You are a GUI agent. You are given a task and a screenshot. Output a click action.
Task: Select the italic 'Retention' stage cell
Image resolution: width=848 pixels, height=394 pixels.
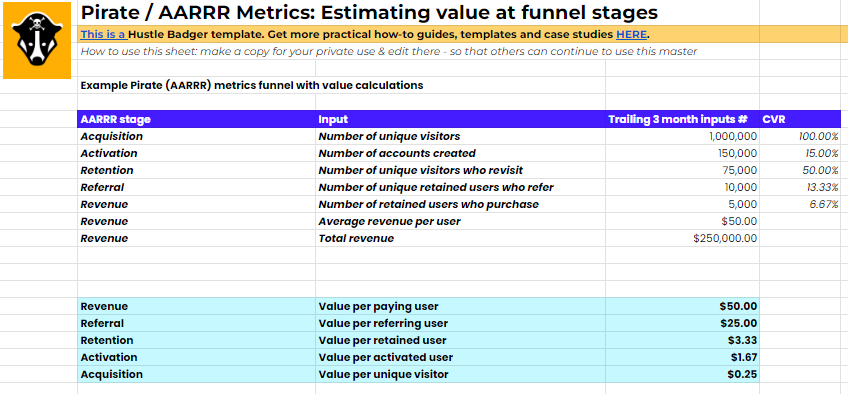click(197, 170)
